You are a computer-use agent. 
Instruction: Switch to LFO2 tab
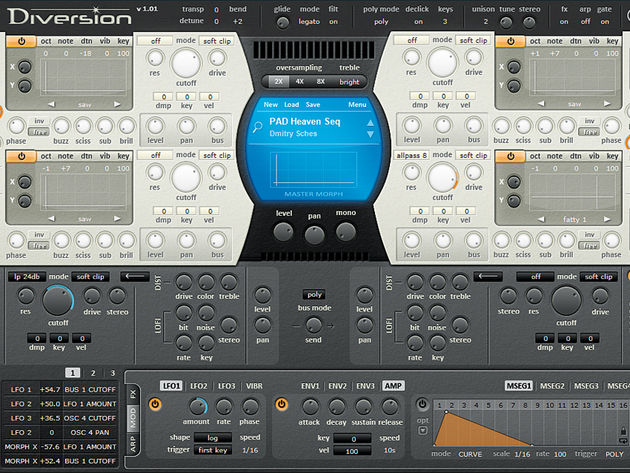coord(198,386)
